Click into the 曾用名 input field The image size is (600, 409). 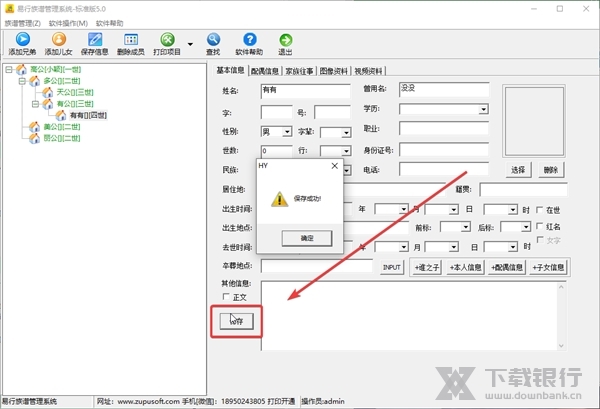pos(444,89)
